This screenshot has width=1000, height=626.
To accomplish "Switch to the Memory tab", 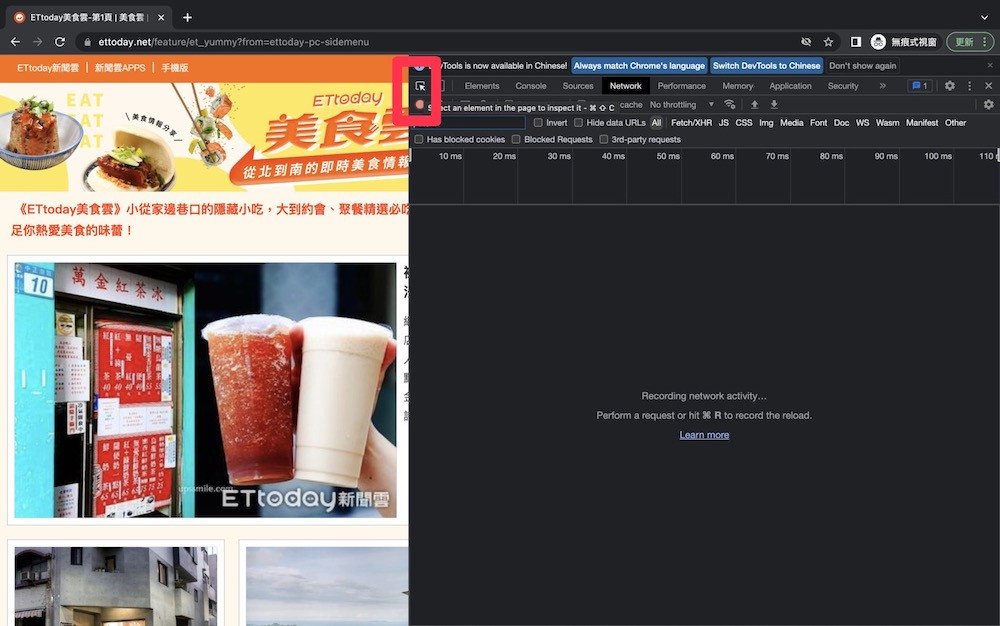I will (x=737, y=85).
